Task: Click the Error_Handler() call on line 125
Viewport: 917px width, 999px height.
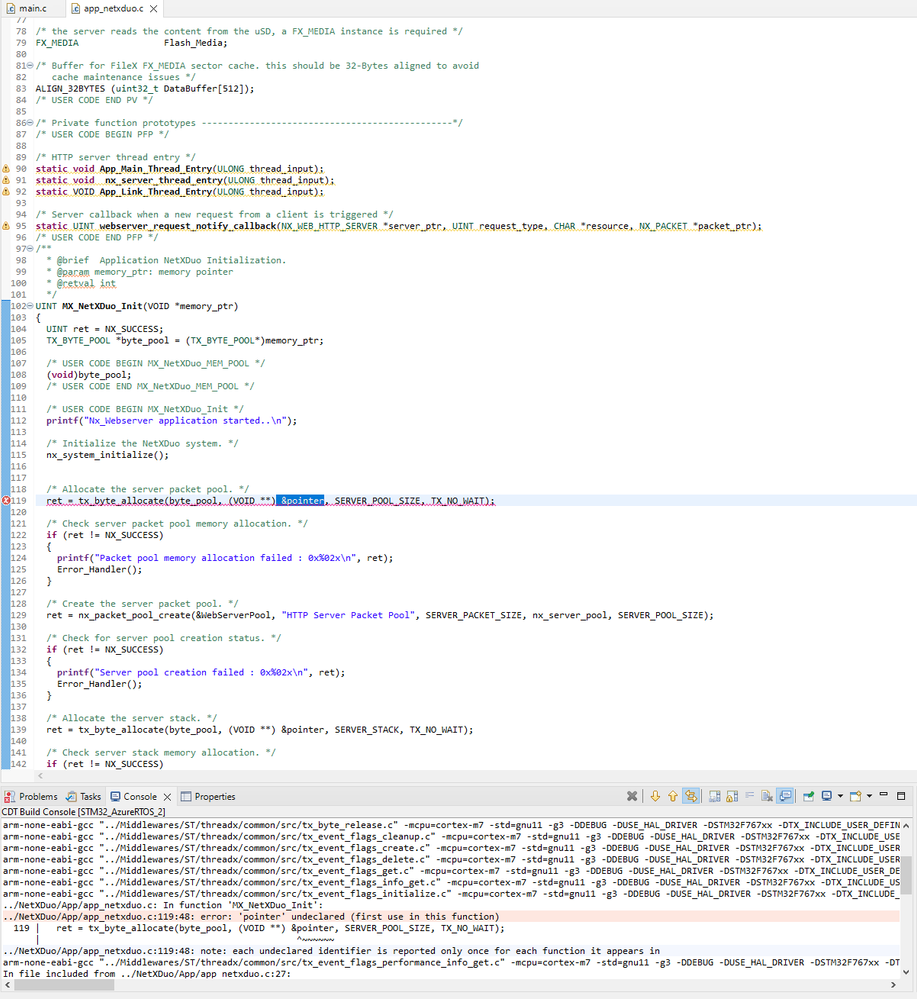Action: tap(99, 570)
